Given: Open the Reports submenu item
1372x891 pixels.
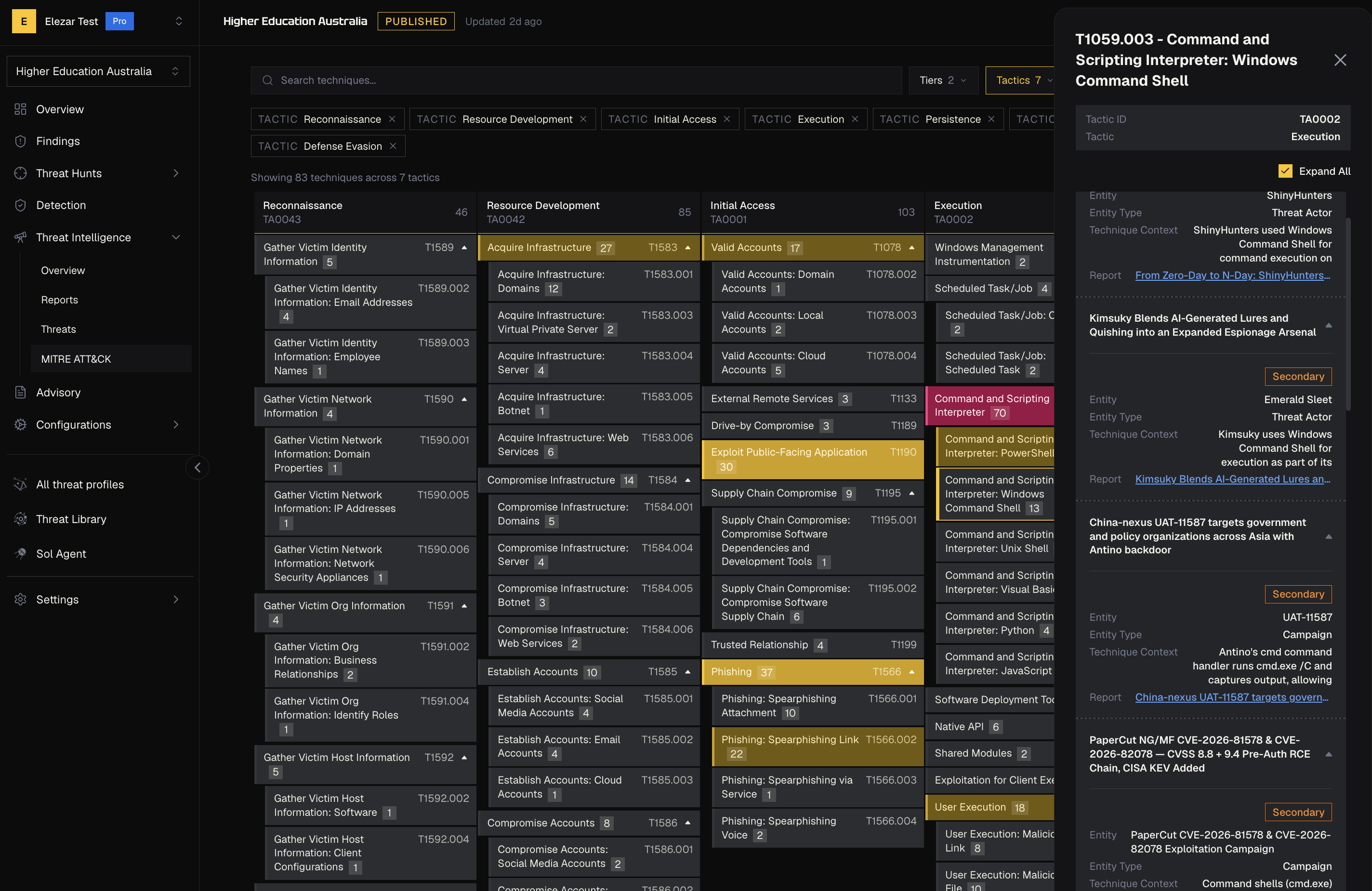Looking at the screenshot, I should tap(59, 300).
